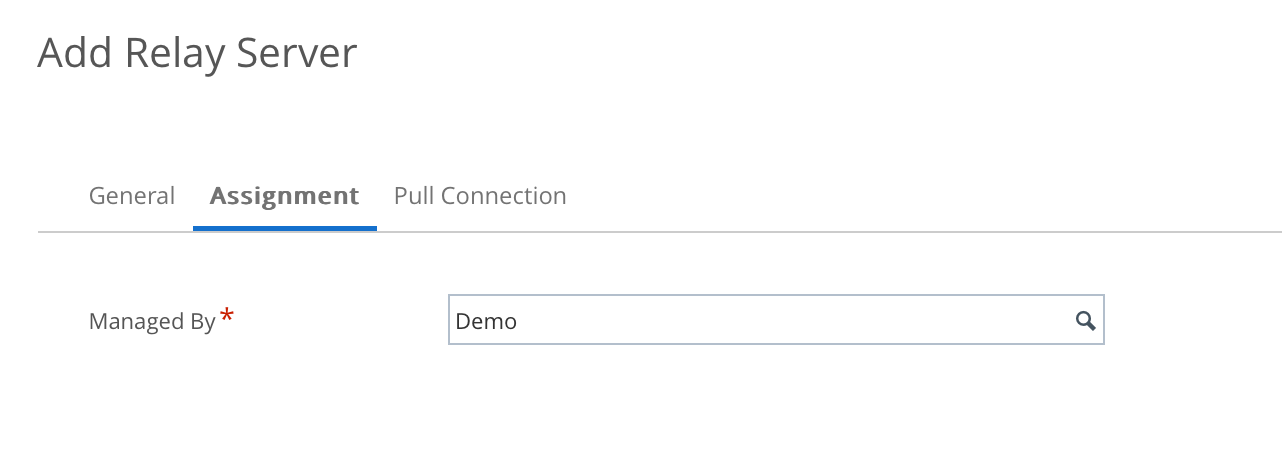The image size is (1282, 454).
Task: Click the Add Relay Server heading
Action: pyautogui.click(x=197, y=54)
